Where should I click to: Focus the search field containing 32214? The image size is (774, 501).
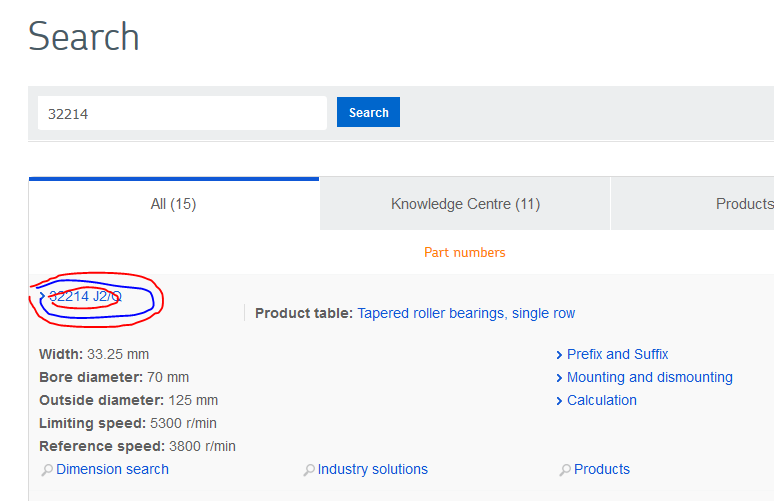[x=182, y=113]
